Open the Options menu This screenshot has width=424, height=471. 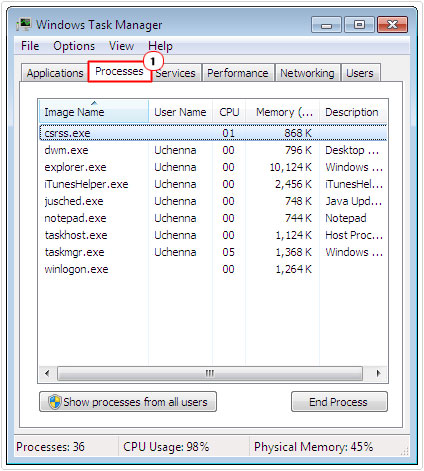[74, 46]
